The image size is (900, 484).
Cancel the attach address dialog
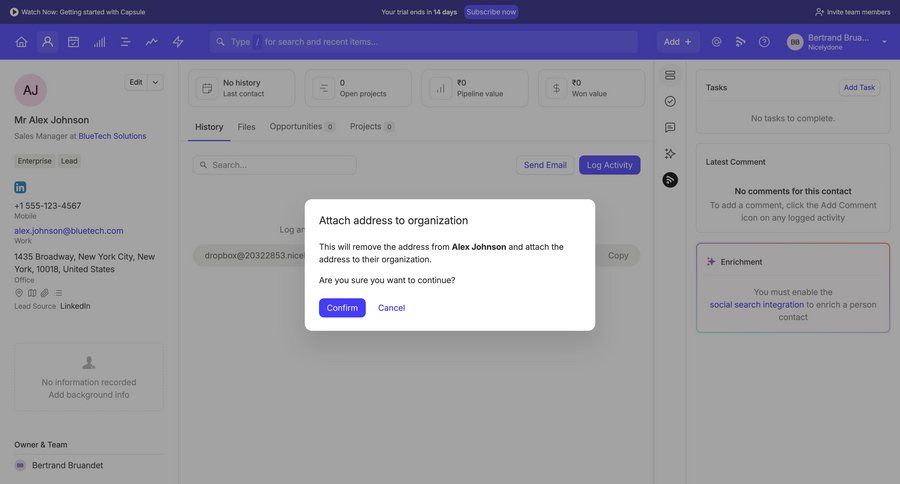[x=391, y=308]
